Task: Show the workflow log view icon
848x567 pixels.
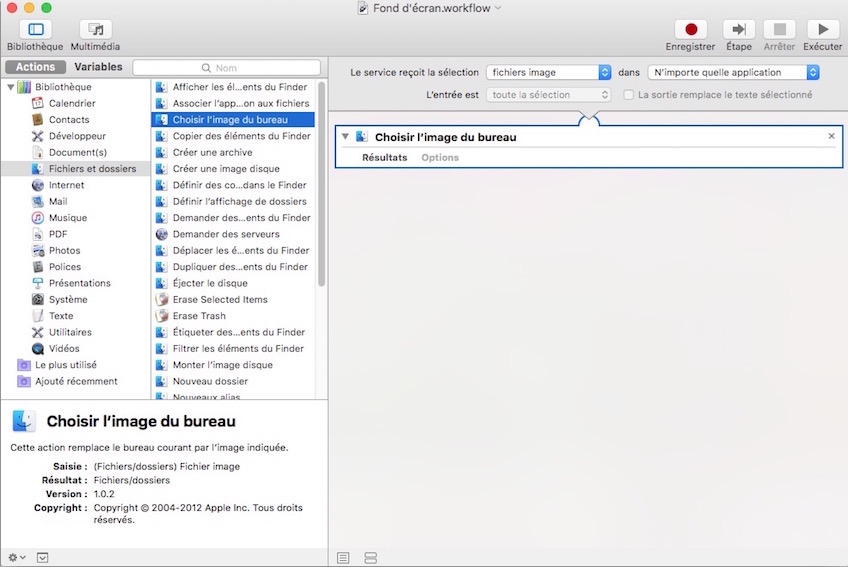Action: (343, 558)
